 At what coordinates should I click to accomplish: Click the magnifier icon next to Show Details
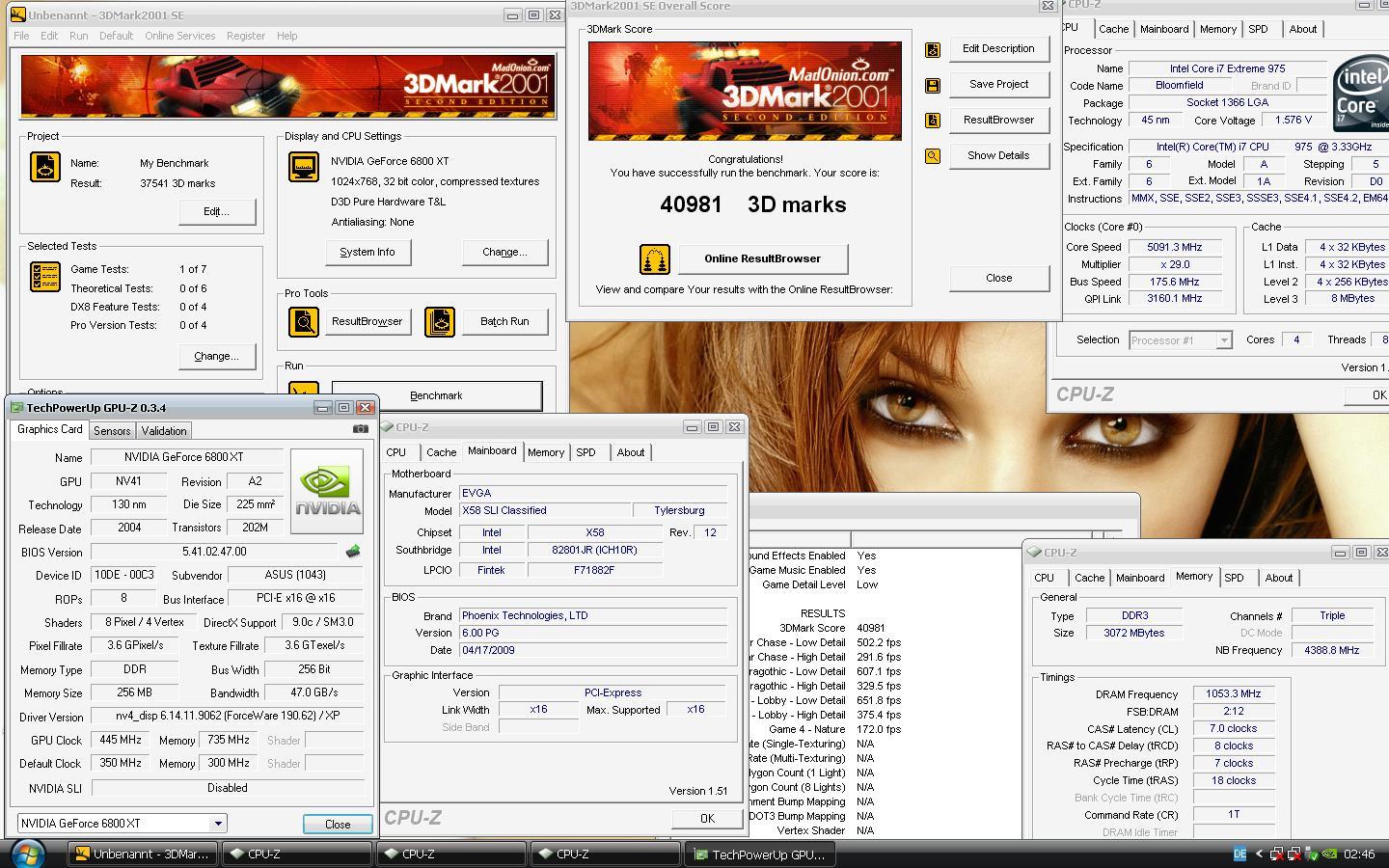(932, 156)
